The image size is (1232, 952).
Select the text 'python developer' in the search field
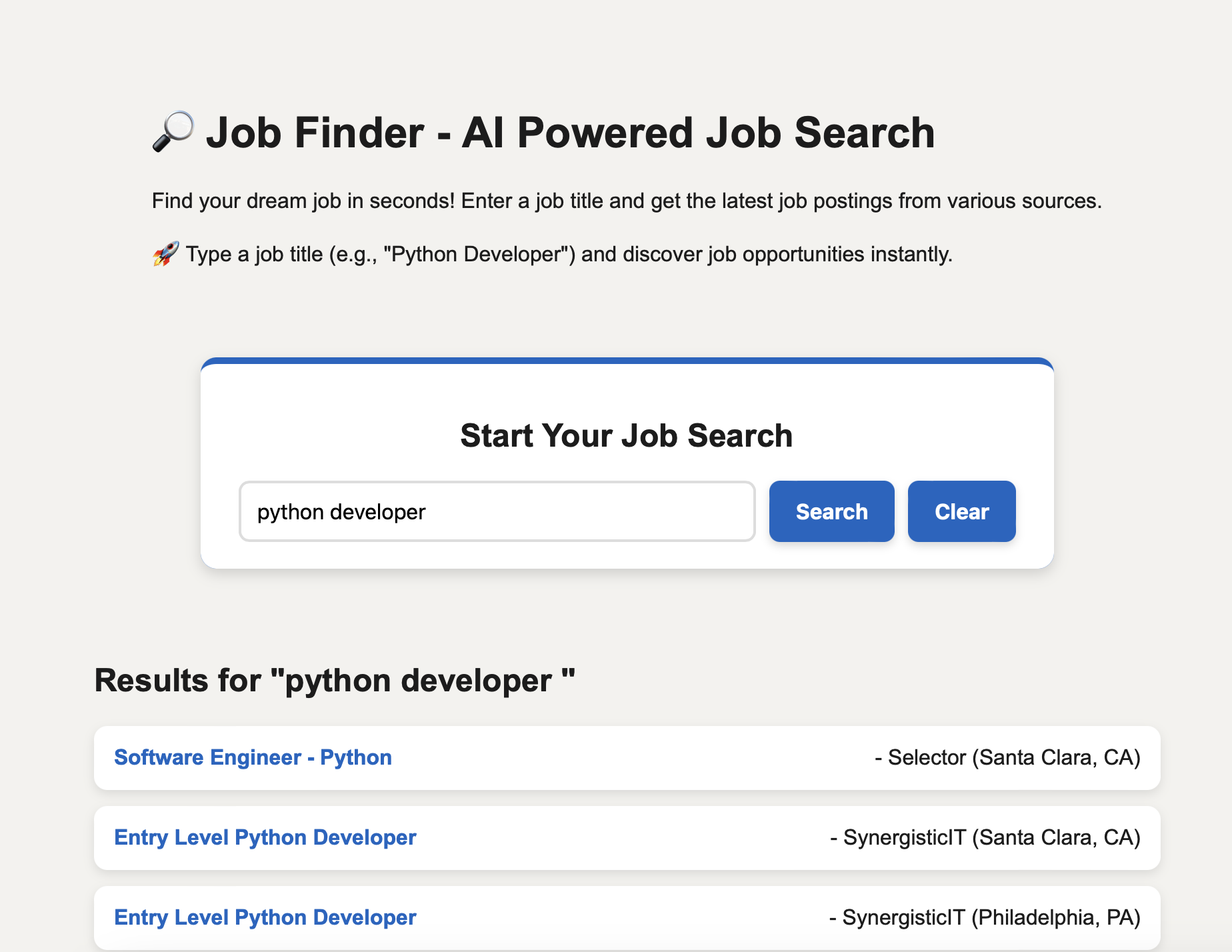click(341, 511)
